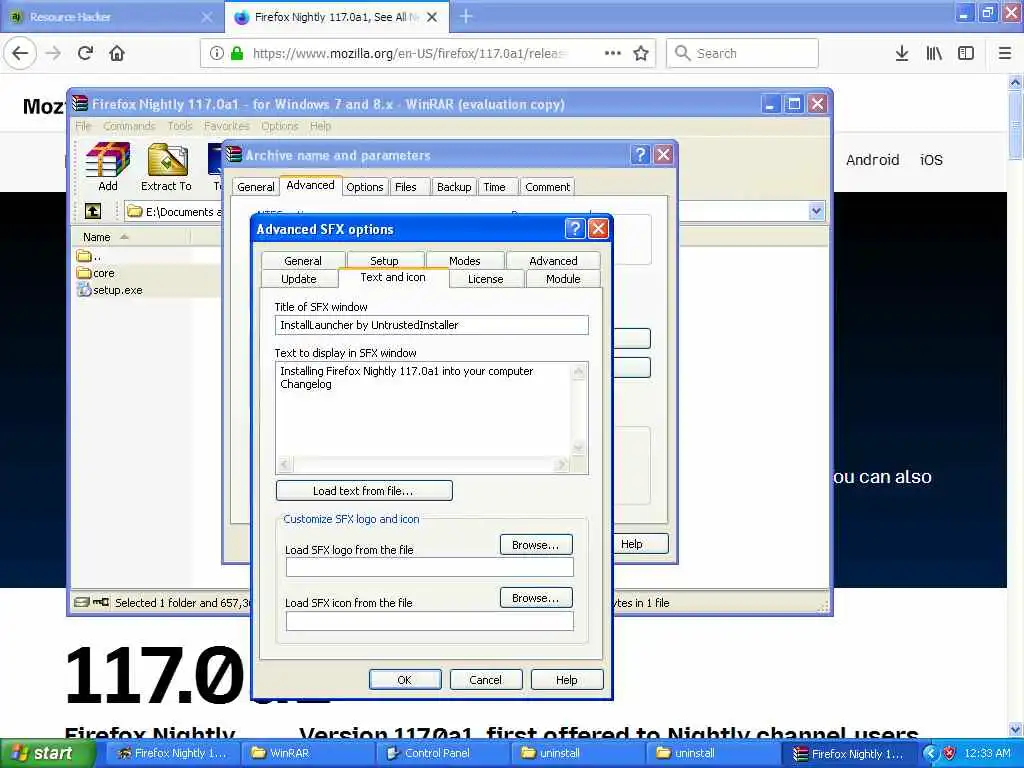Image resolution: width=1024 pixels, height=768 pixels.
Task: Click the Firefox forward arrow button
Action: (x=54, y=53)
